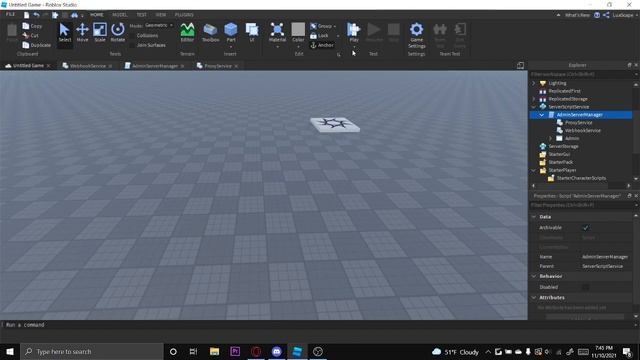
Task: Activate the Rotate tool
Action: click(118, 32)
